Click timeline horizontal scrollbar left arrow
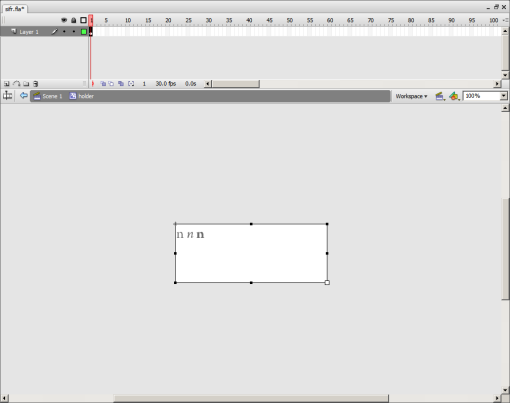 click(x=208, y=84)
